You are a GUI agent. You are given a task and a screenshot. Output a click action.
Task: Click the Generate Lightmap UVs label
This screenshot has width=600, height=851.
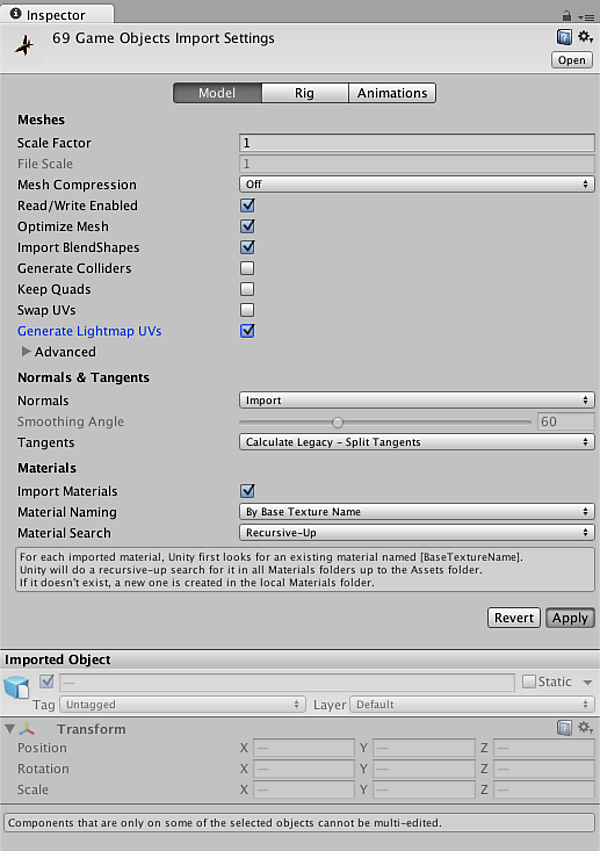coord(90,331)
